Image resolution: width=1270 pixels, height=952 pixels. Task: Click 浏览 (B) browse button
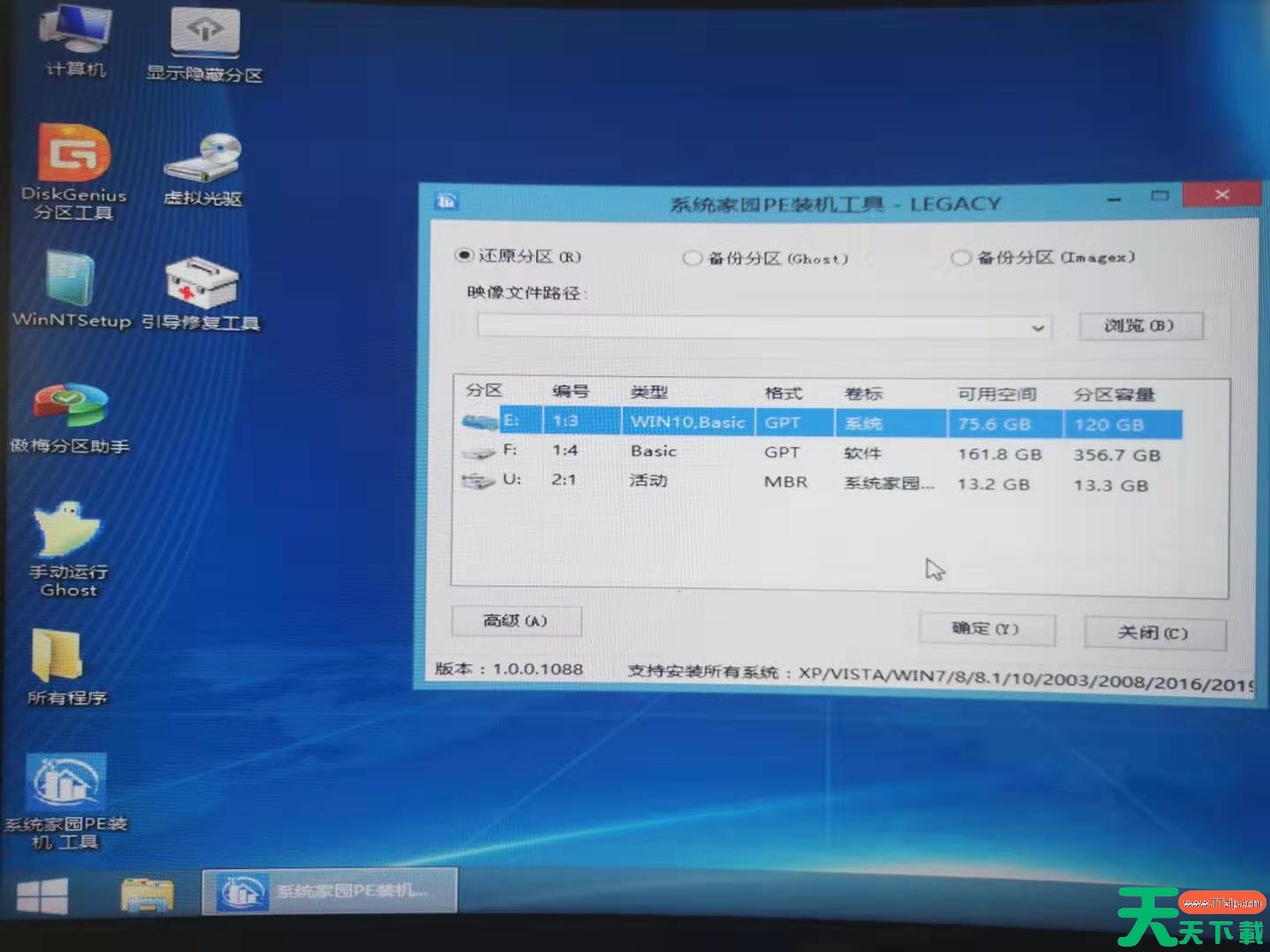[x=1139, y=325]
